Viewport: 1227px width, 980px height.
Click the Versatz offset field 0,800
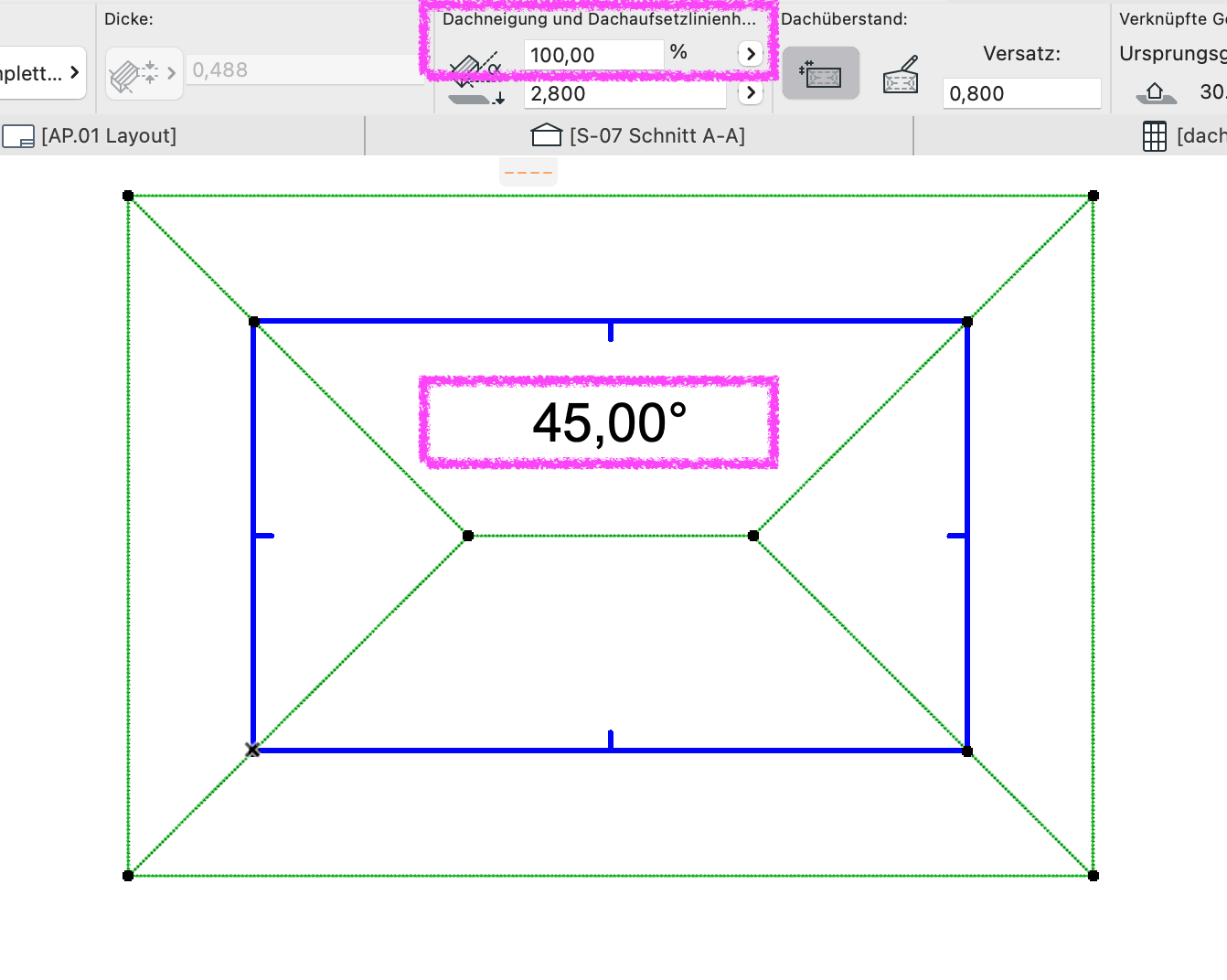tap(1021, 93)
